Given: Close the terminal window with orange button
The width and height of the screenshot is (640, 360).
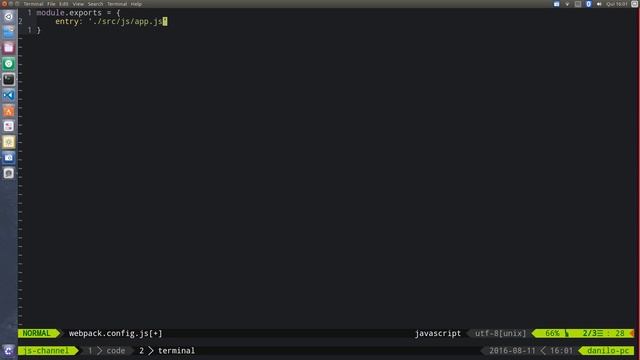Looking at the screenshot, I should point(4,4).
